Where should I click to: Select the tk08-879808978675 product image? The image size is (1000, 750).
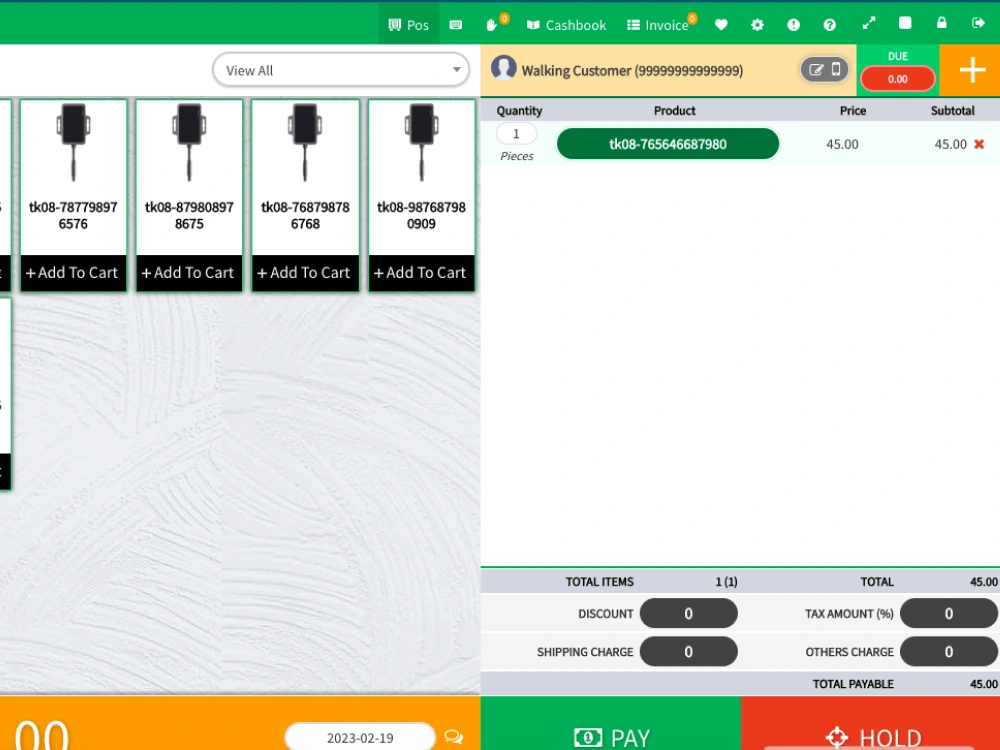click(189, 143)
